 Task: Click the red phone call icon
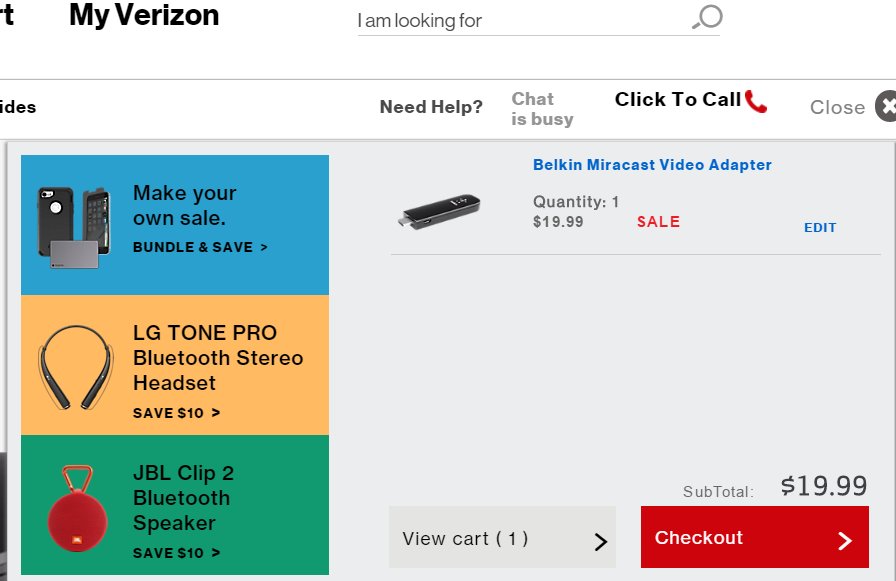pos(755,101)
